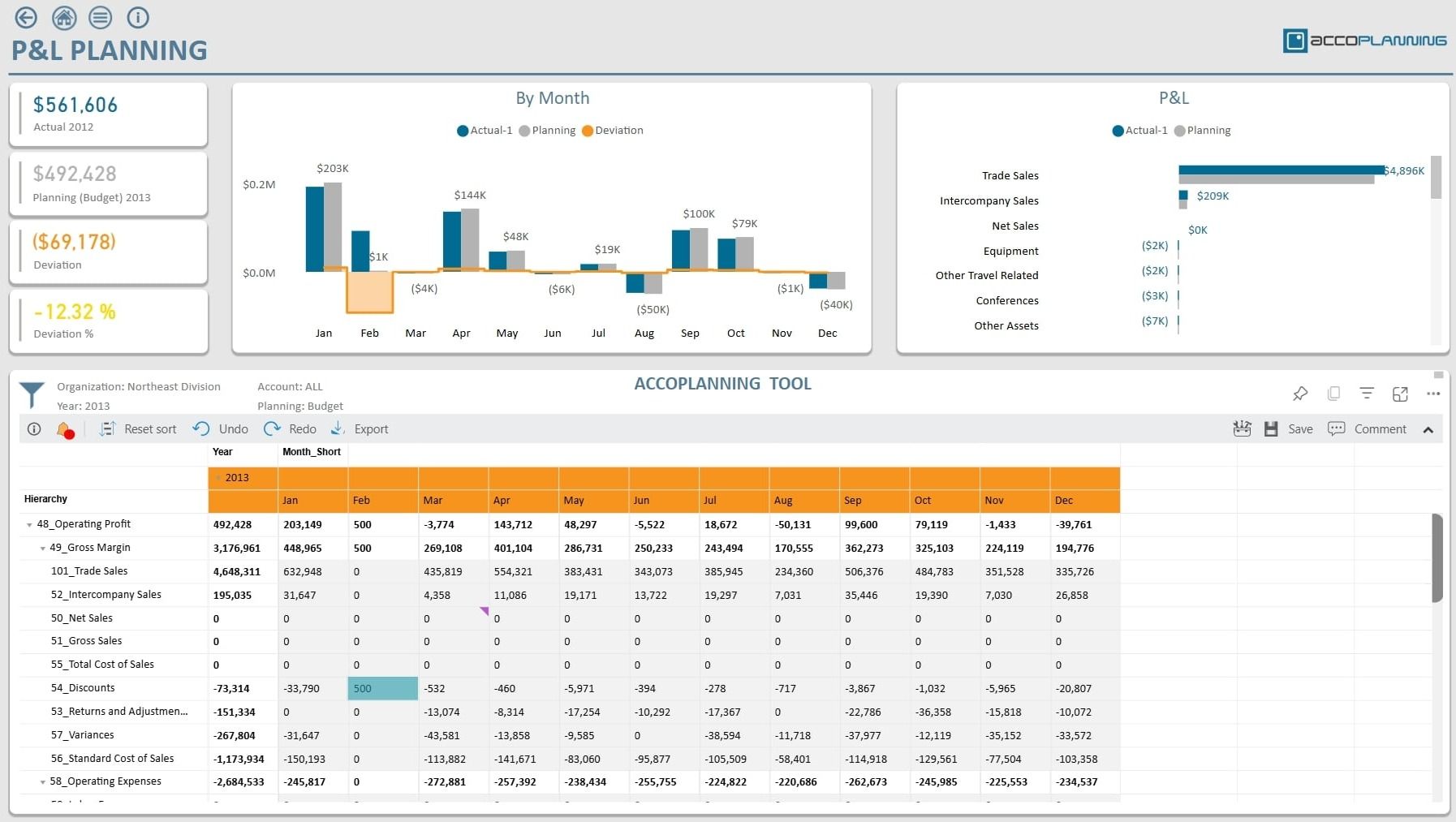Toggle Deviation legend in By Month chart

click(x=613, y=131)
